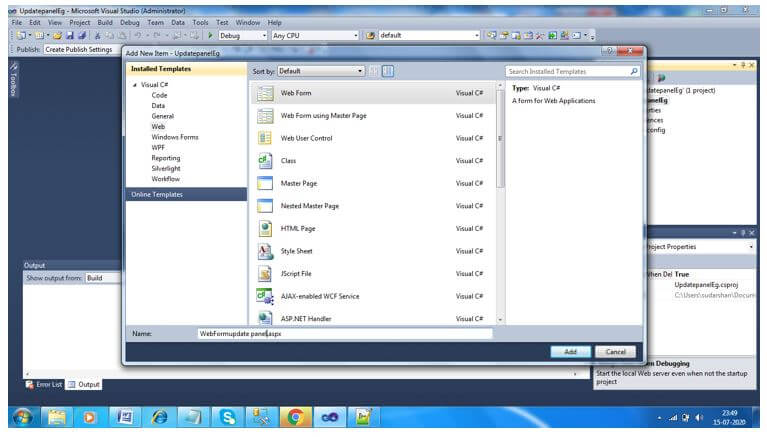Select the Windows Forms category
This screenshot has width=767, height=437.
point(175,137)
